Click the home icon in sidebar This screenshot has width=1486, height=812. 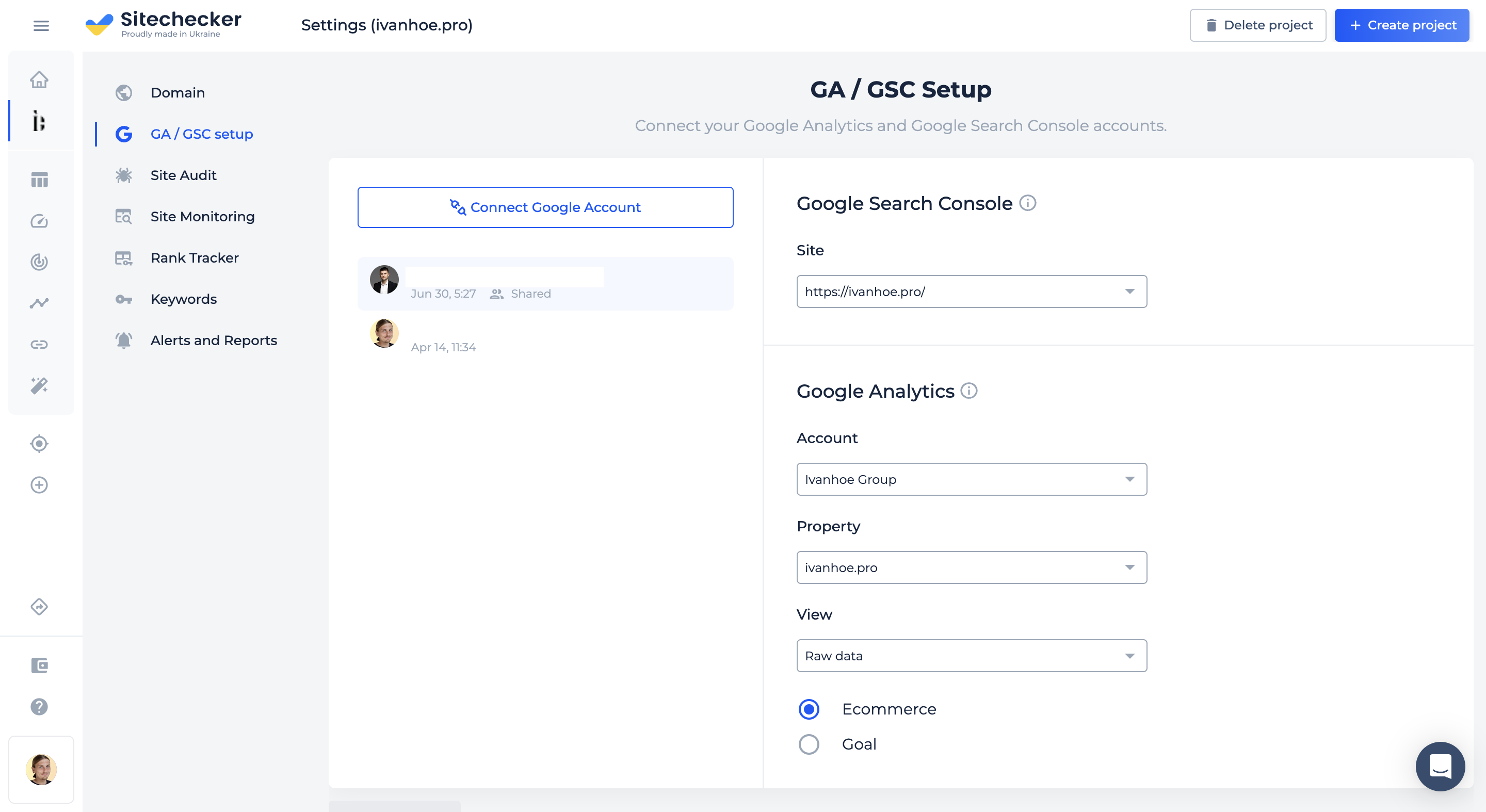[39, 79]
